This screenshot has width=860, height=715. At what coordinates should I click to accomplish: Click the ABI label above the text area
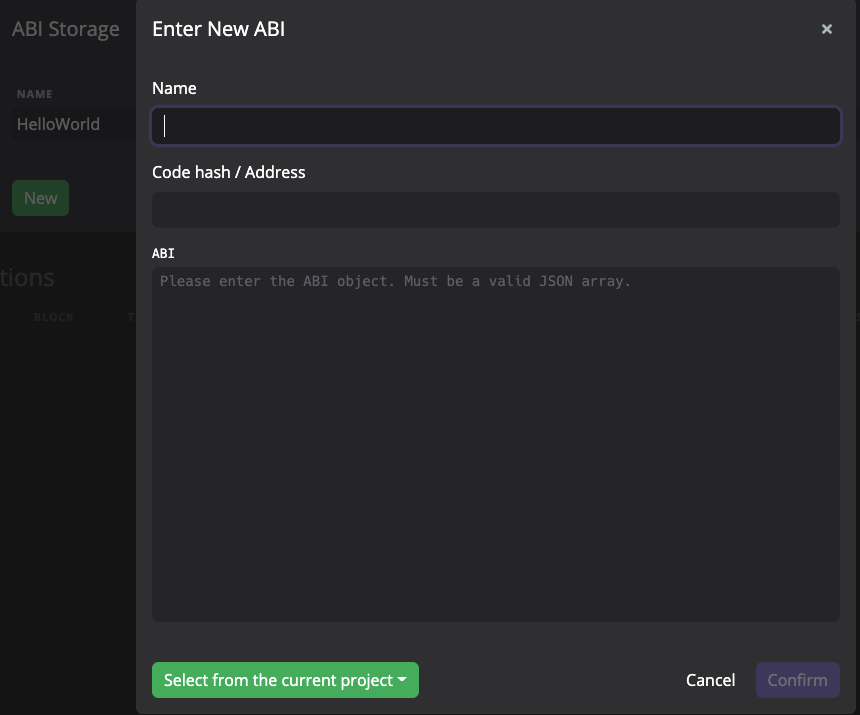pos(163,254)
